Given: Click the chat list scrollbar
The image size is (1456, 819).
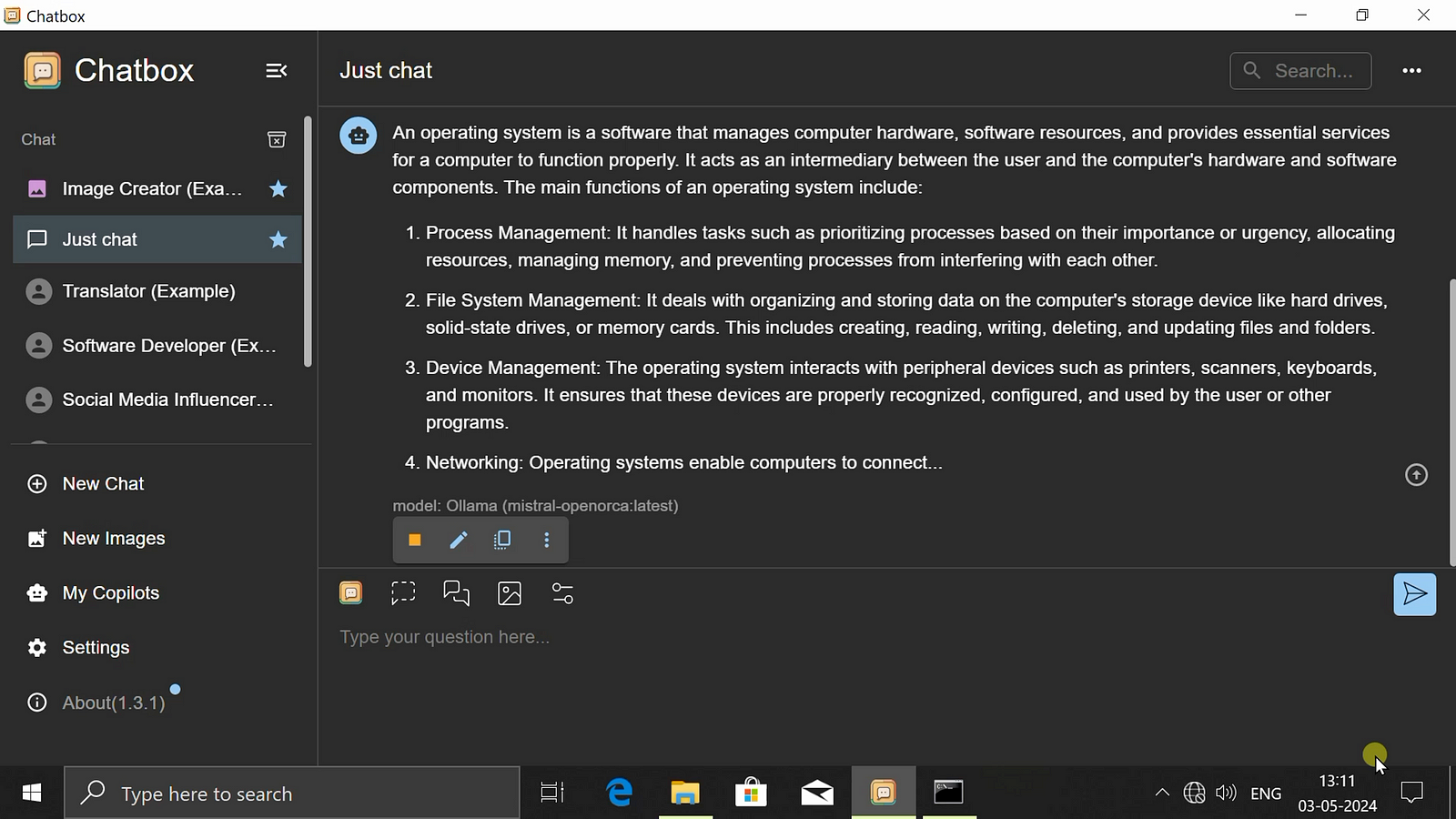Looking at the screenshot, I should pyautogui.click(x=308, y=242).
